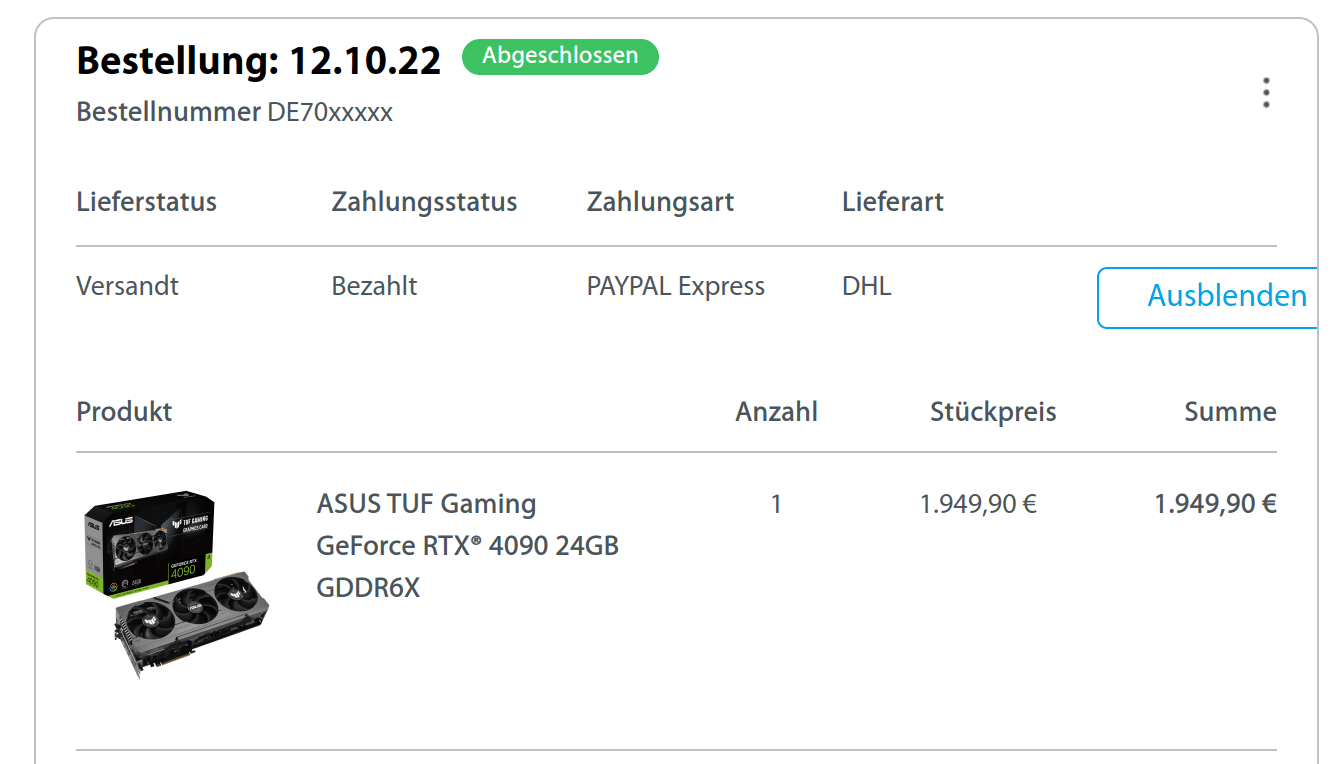Open the ASUS TUF Gaming GeForce product name
The height and width of the screenshot is (764, 1338).
click(467, 545)
